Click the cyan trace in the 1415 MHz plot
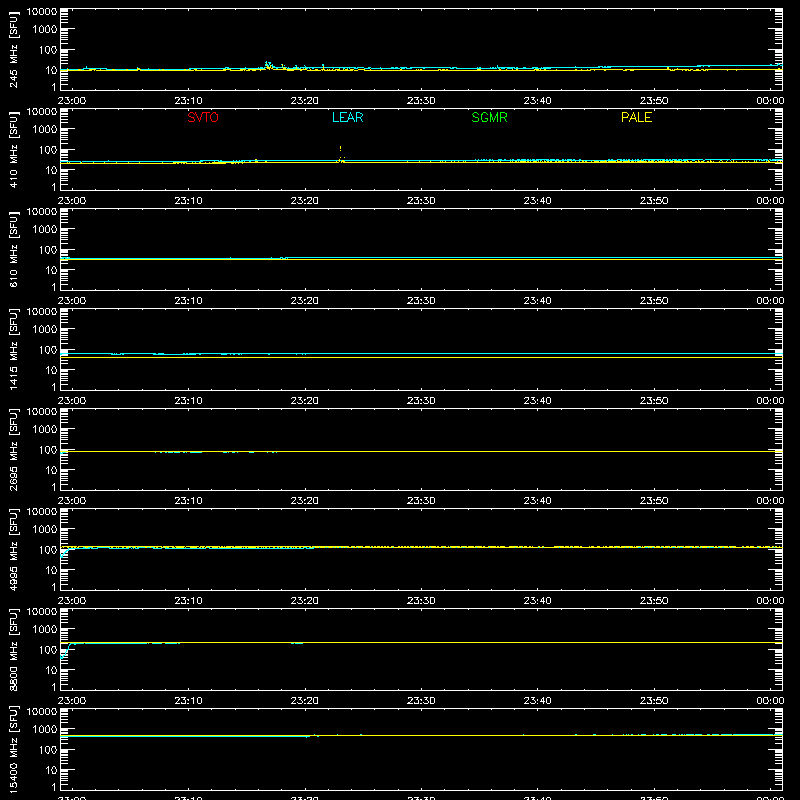The width and height of the screenshot is (800, 800). coord(421,354)
